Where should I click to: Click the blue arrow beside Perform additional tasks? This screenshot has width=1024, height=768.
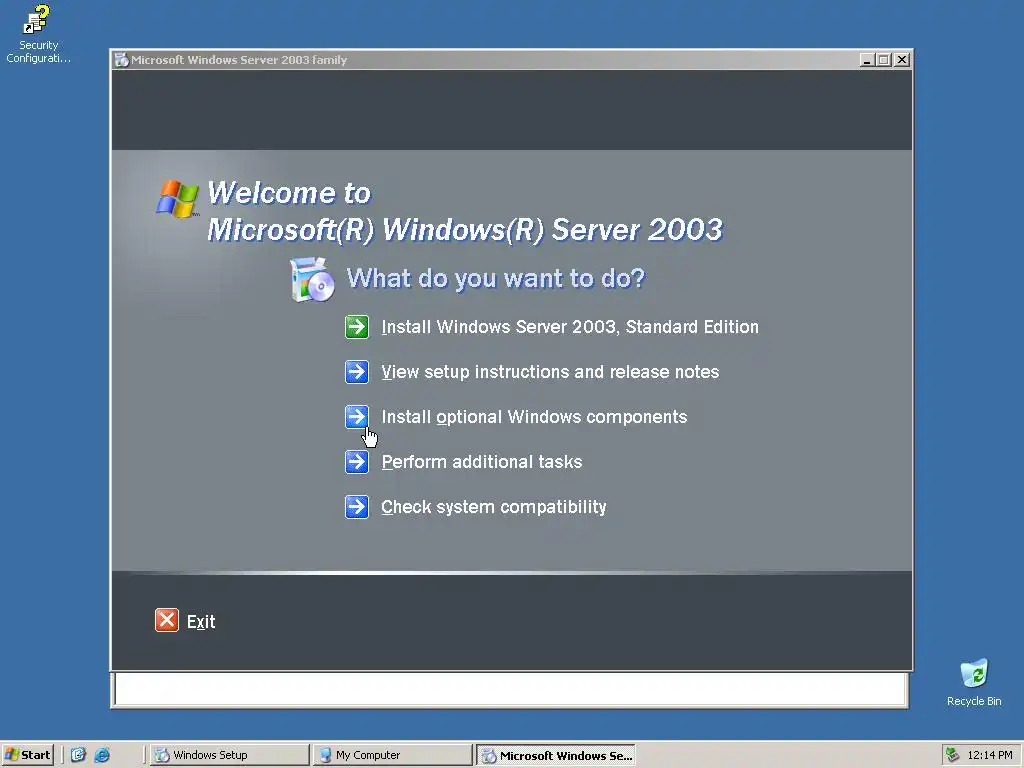pos(357,462)
